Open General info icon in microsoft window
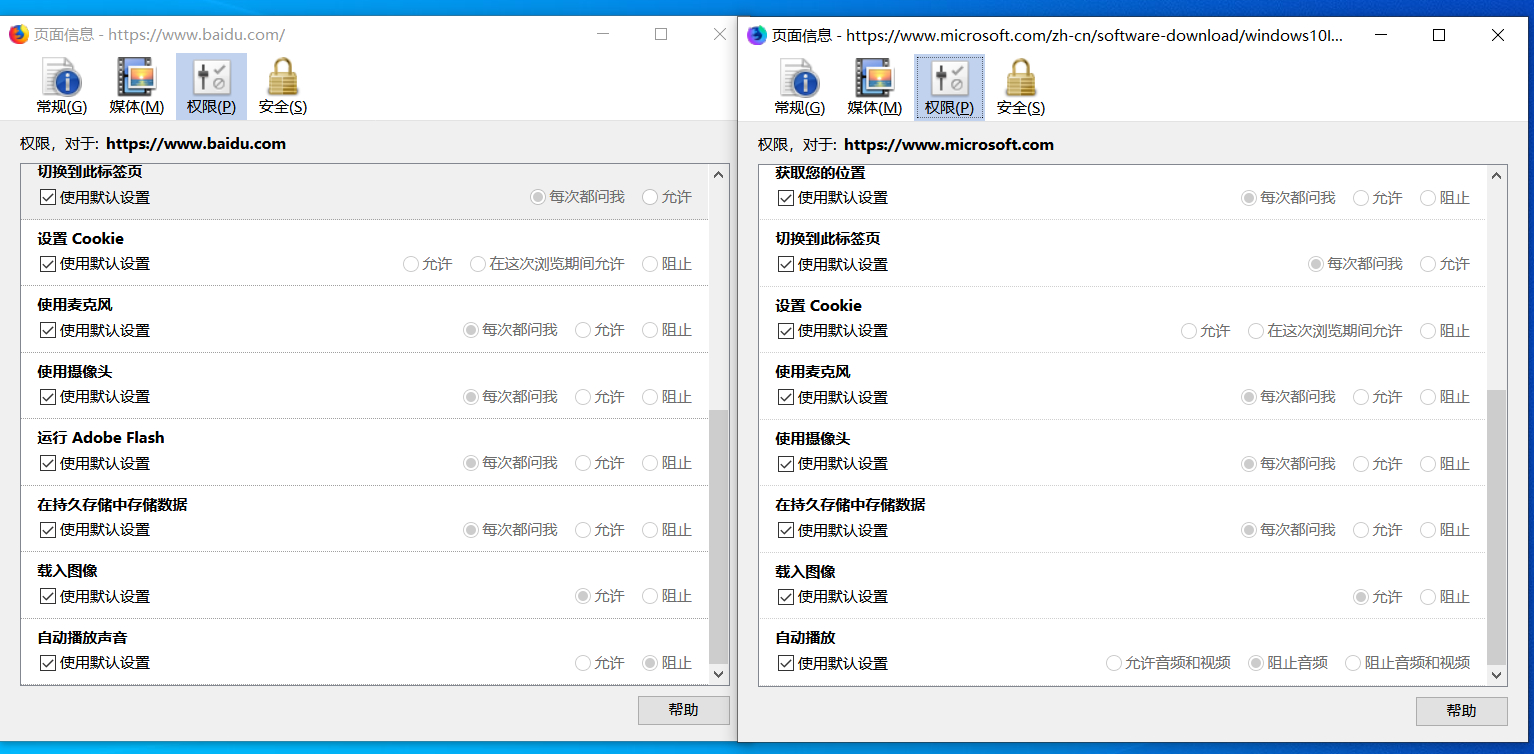 click(x=799, y=79)
